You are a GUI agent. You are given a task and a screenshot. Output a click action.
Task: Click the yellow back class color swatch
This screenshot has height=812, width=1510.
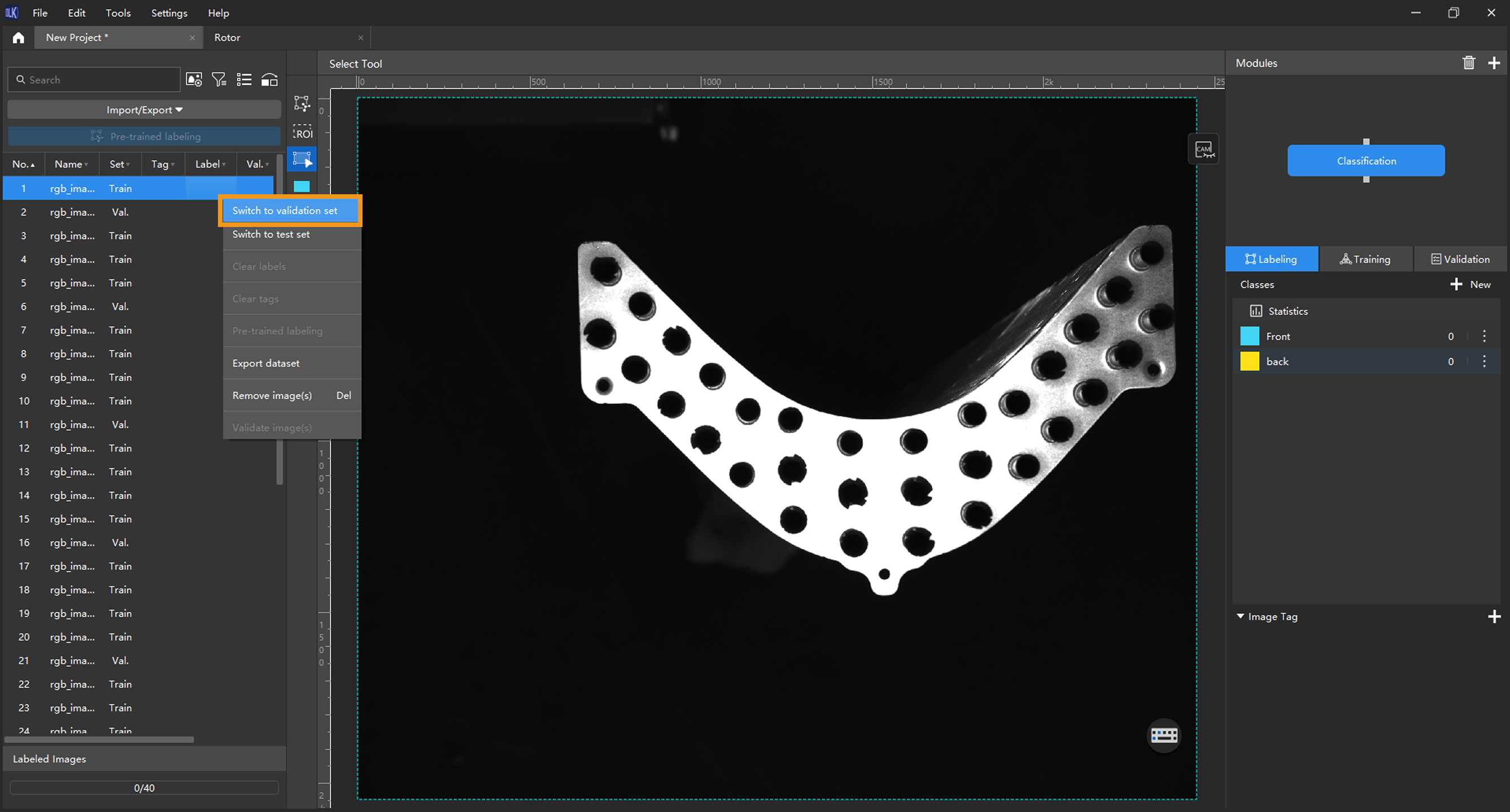coord(1249,361)
